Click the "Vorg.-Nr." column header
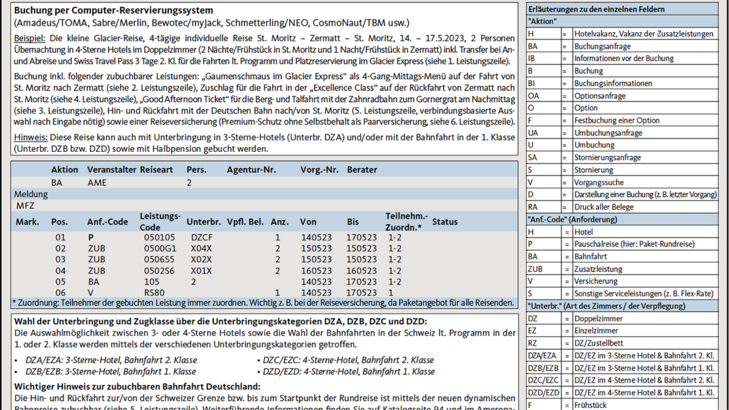 point(319,170)
